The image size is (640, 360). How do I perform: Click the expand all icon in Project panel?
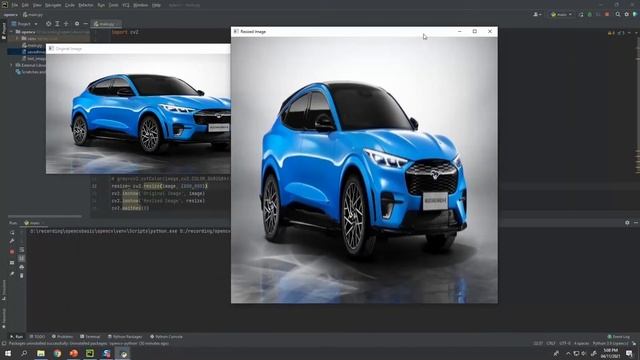[x=57, y=24]
